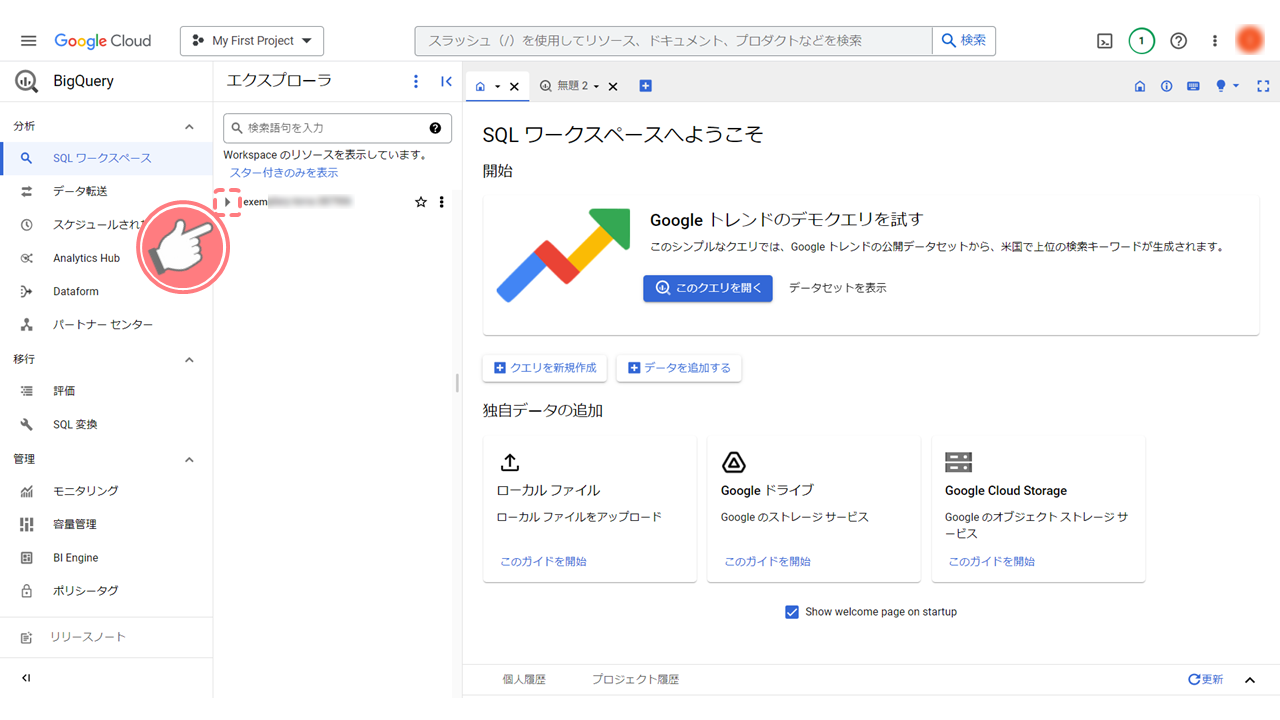Click このクエリを開く button
The width and height of the screenshot is (1280, 720).
(708, 288)
